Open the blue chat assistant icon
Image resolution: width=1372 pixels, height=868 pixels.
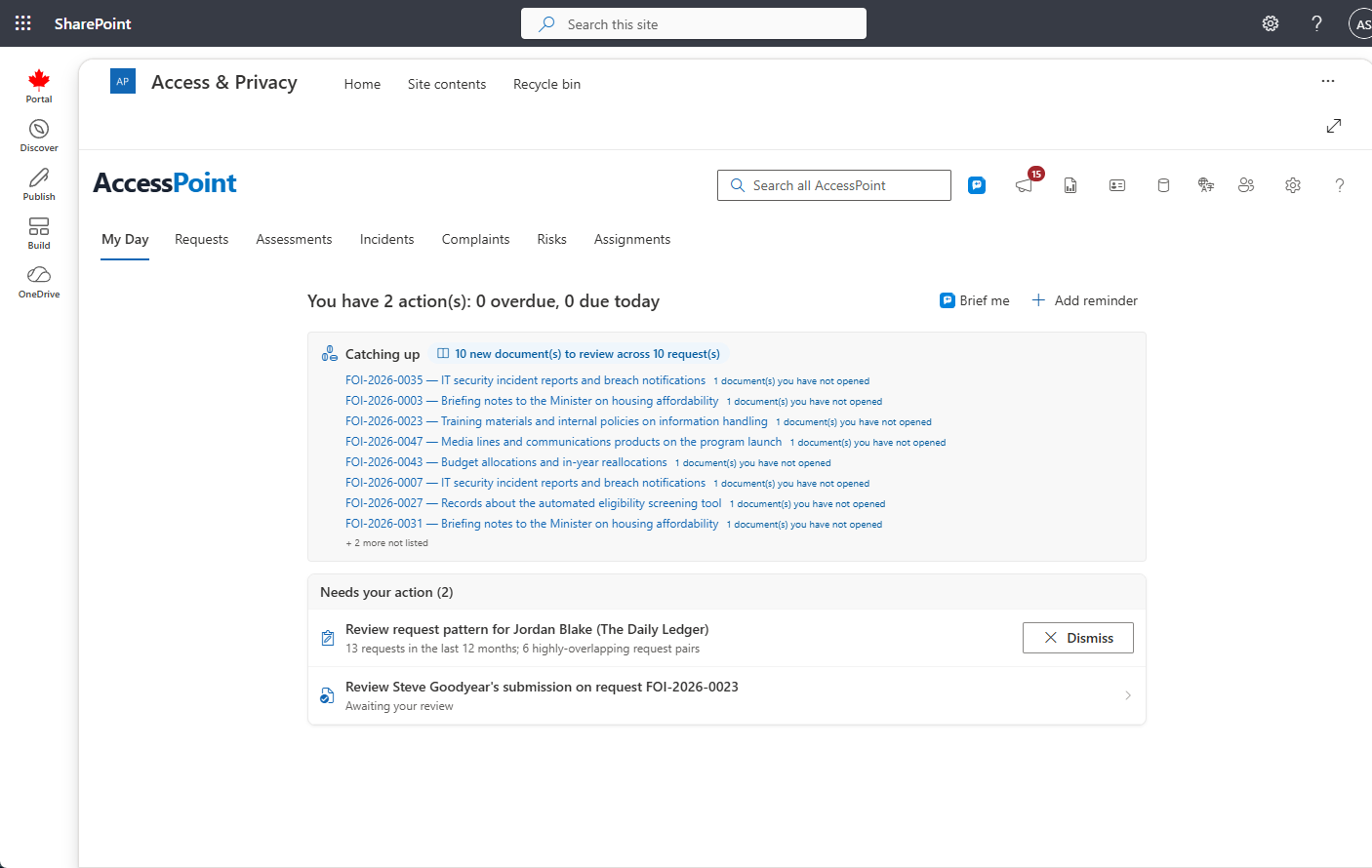(977, 185)
